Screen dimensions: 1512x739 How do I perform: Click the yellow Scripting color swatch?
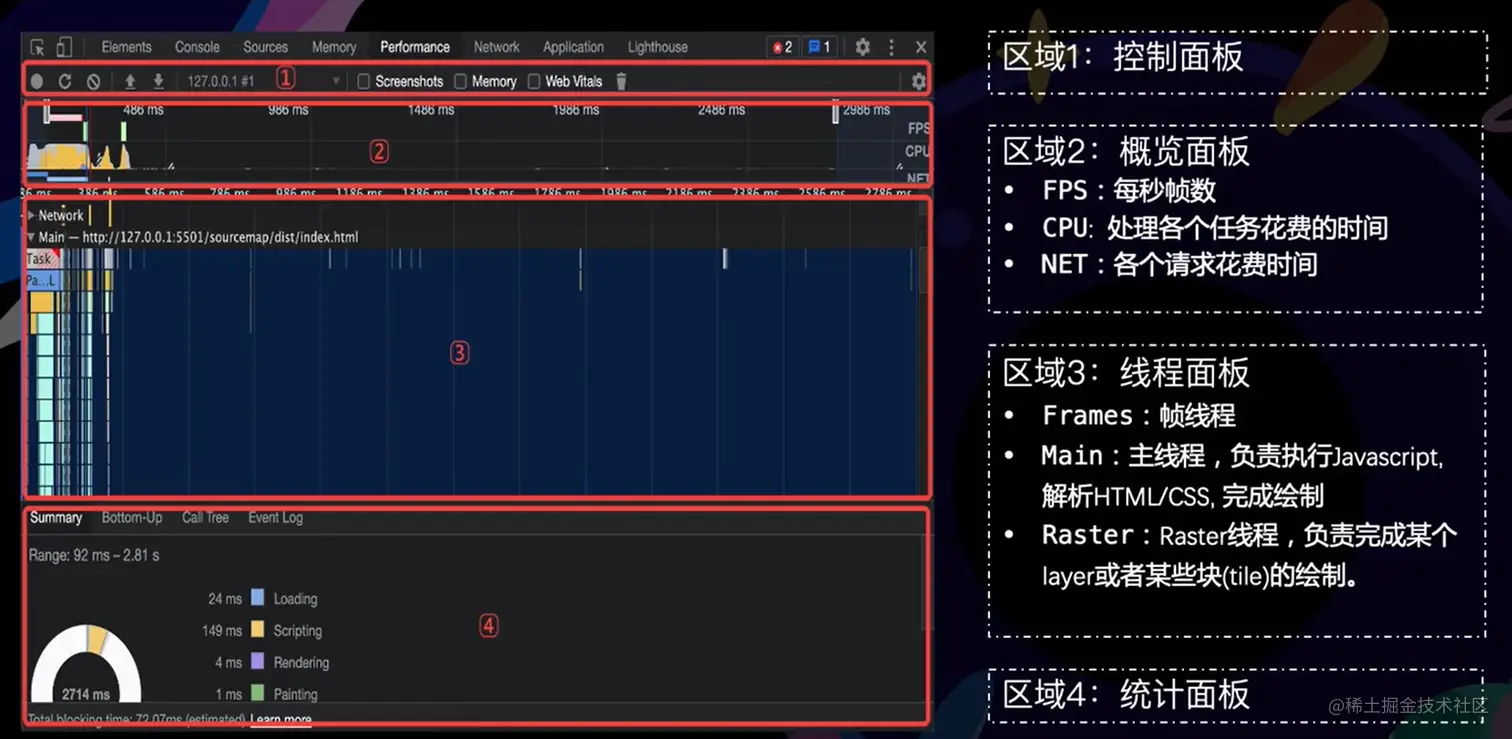257,630
